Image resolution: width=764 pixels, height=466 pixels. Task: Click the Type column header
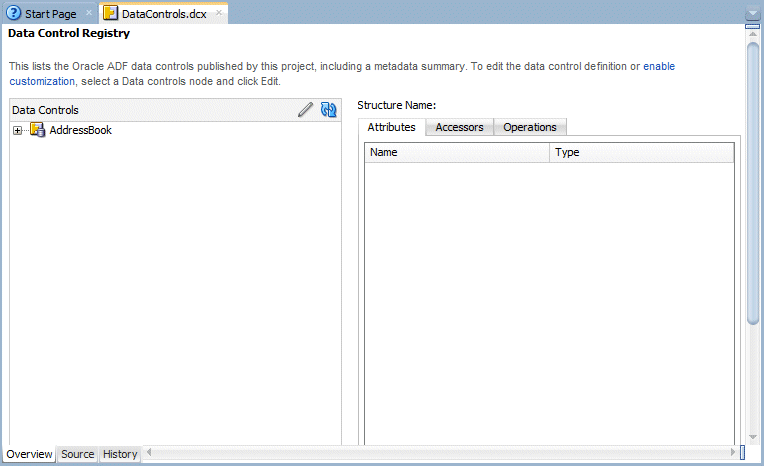[x=642, y=153]
